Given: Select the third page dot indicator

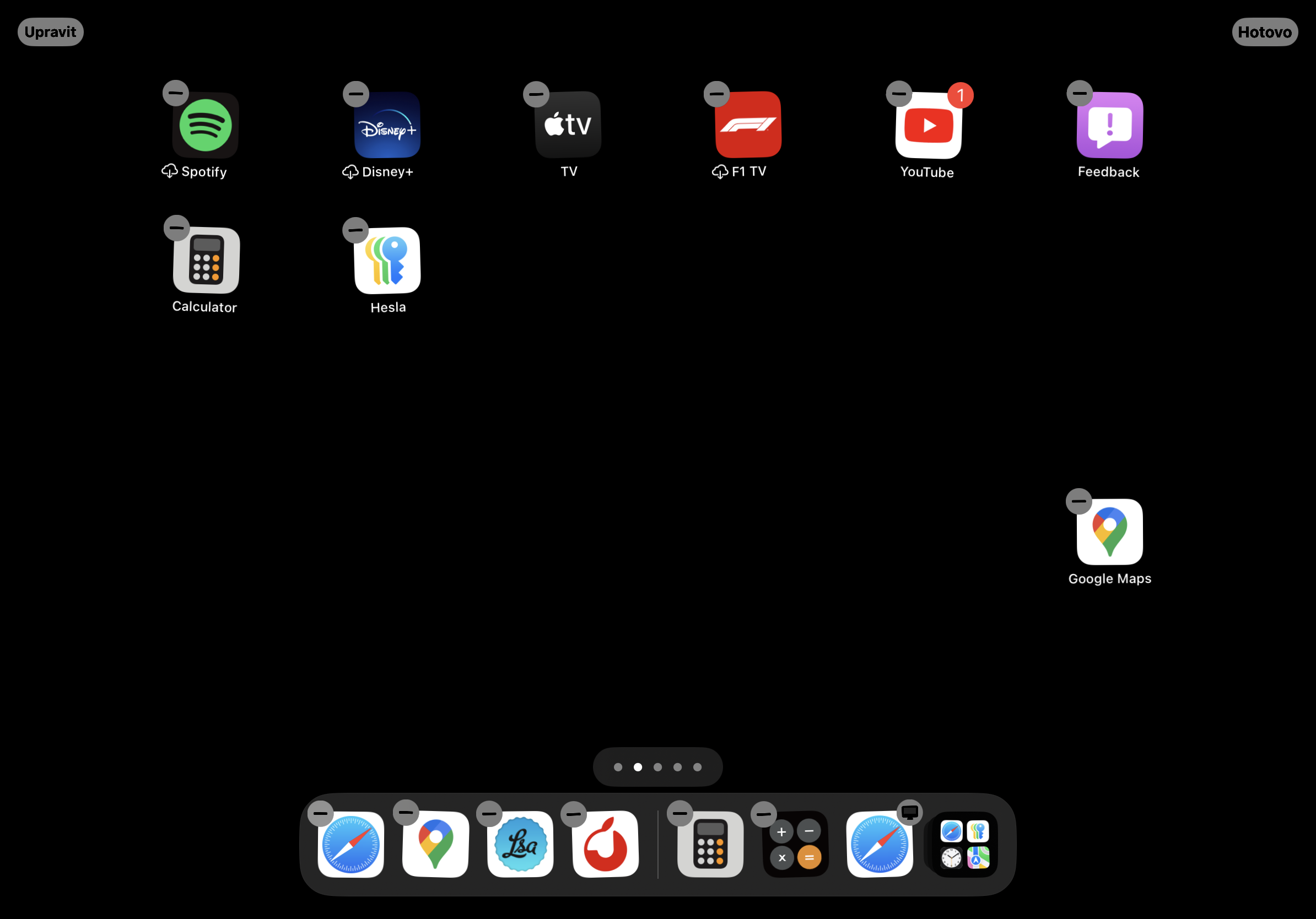Looking at the screenshot, I should point(657,767).
